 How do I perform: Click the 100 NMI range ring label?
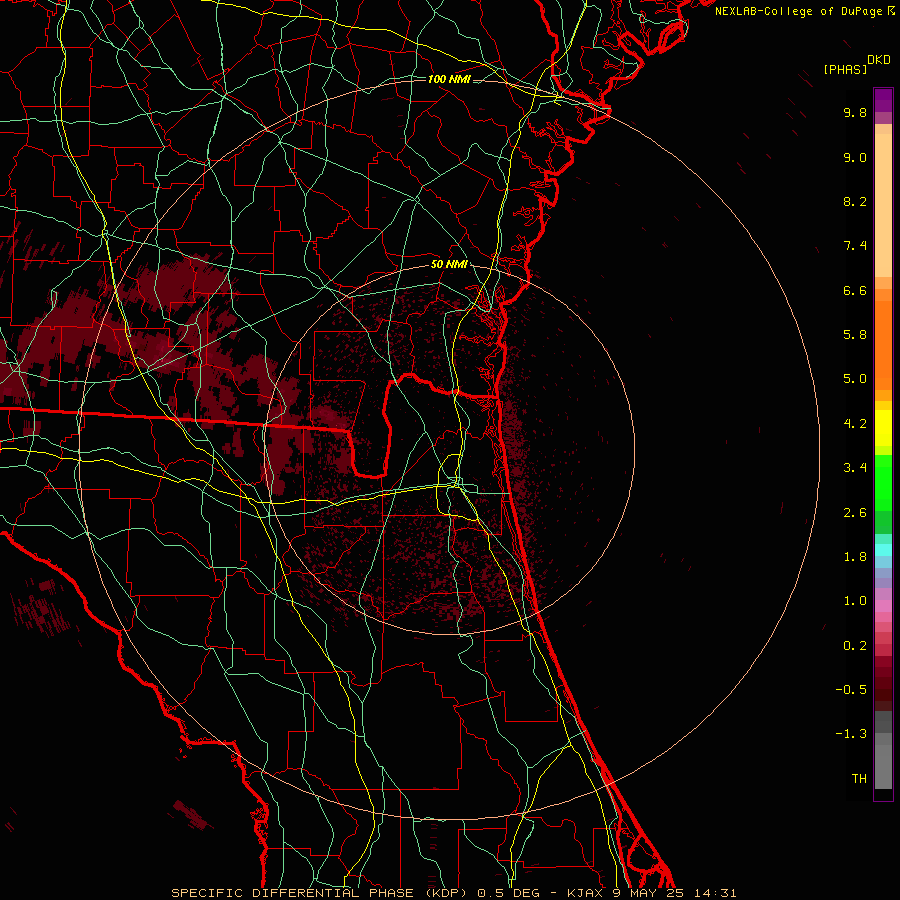tap(449, 79)
